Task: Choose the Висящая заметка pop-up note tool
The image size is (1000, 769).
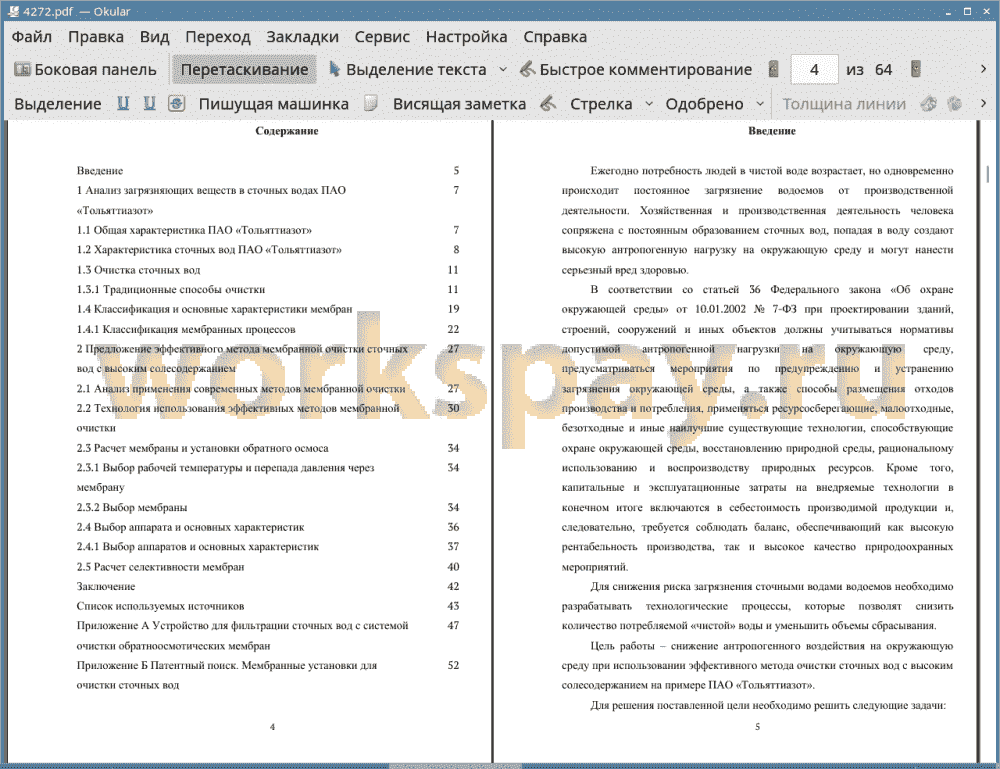Action: pos(459,104)
